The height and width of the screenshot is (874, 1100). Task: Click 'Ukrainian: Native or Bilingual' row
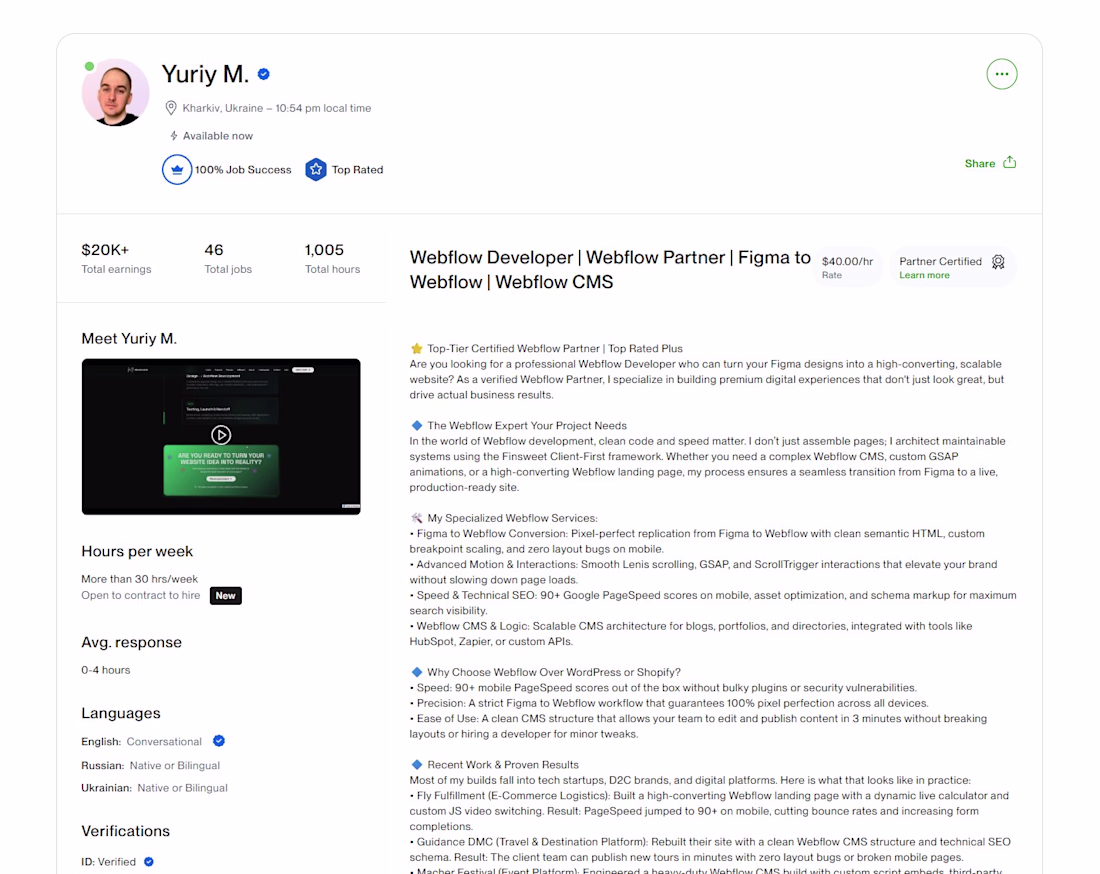coord(154,788)
